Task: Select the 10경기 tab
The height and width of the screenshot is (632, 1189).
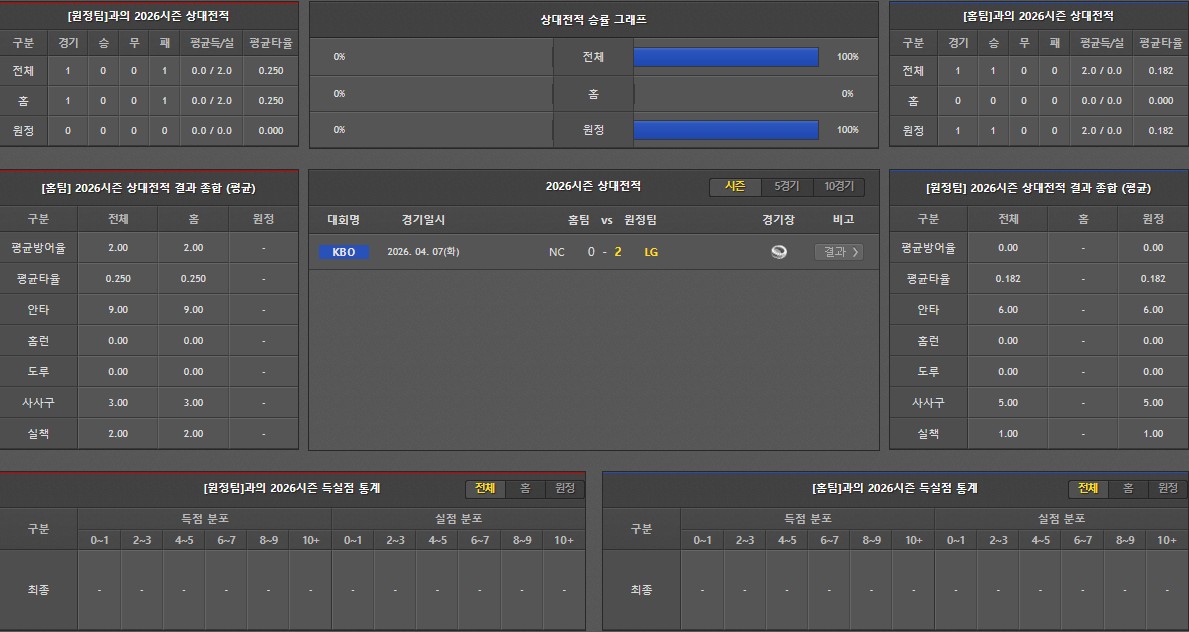Action: click(839, 187)
